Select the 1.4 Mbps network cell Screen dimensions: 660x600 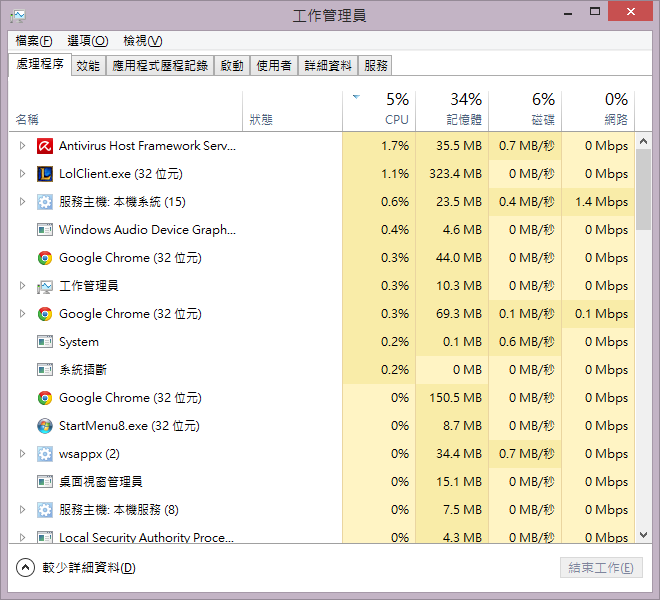pyautogui.click(x=598, y=202)
